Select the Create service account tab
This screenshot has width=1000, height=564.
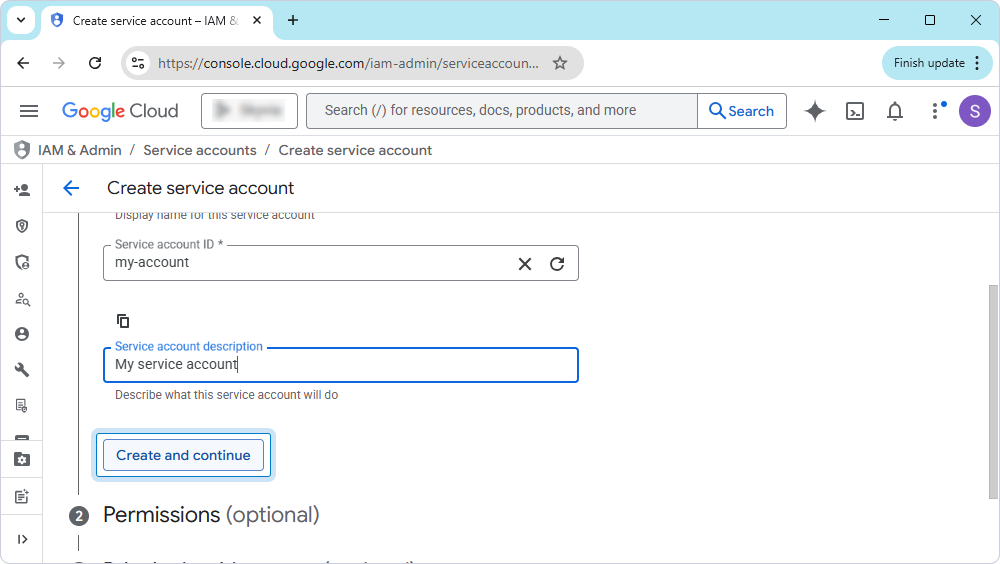pos(155,21)
